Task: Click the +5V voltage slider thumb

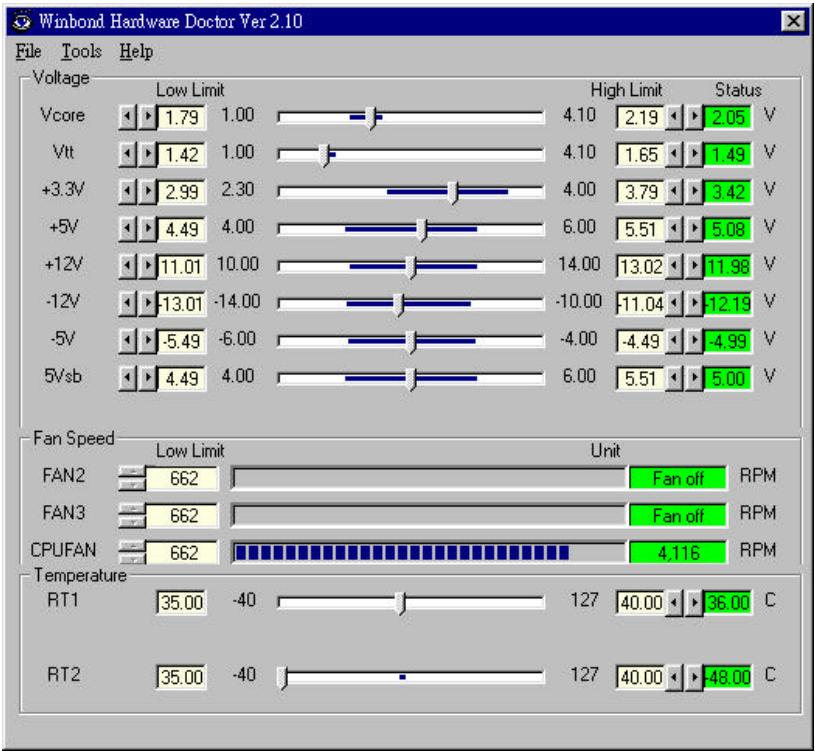Action: 423,230
